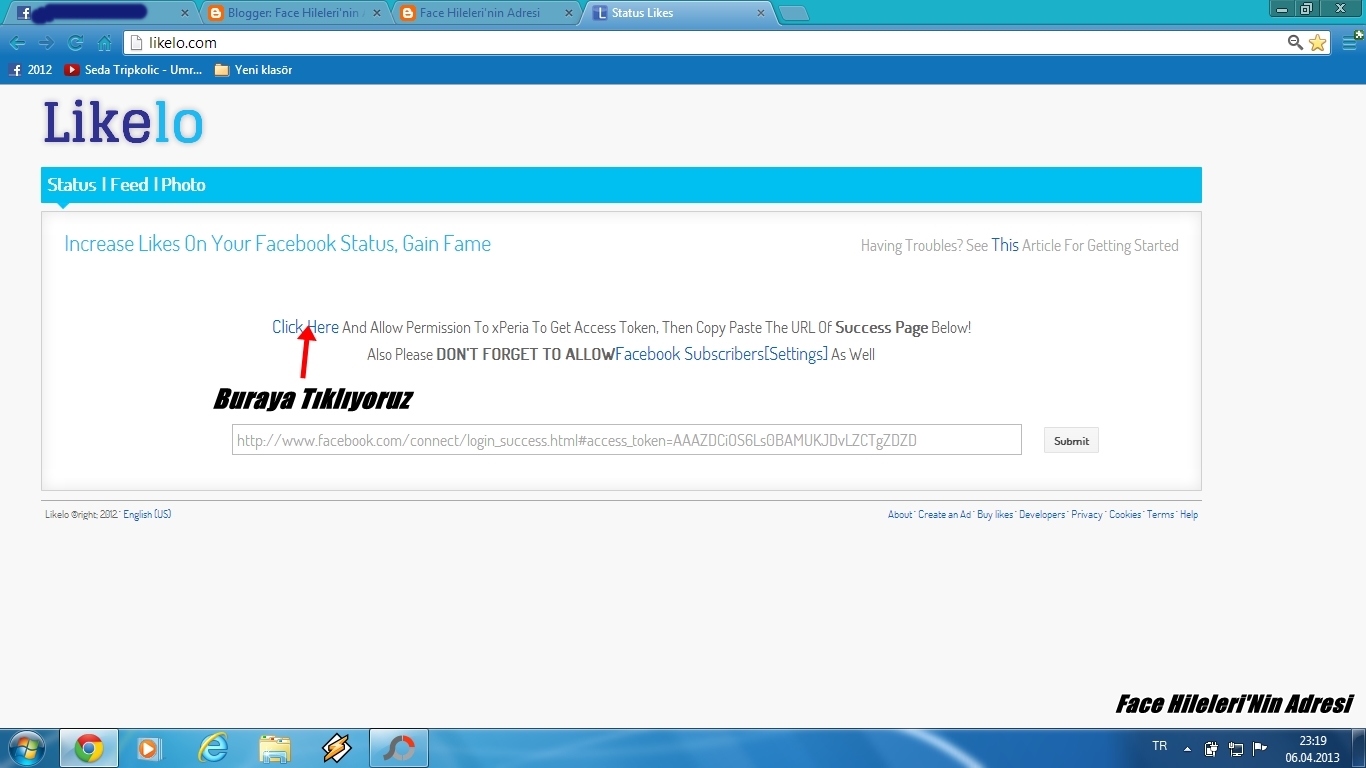This screenshot has height=768, width=1366.
Task: Select the Photo menu item
Action: [184, 184]
